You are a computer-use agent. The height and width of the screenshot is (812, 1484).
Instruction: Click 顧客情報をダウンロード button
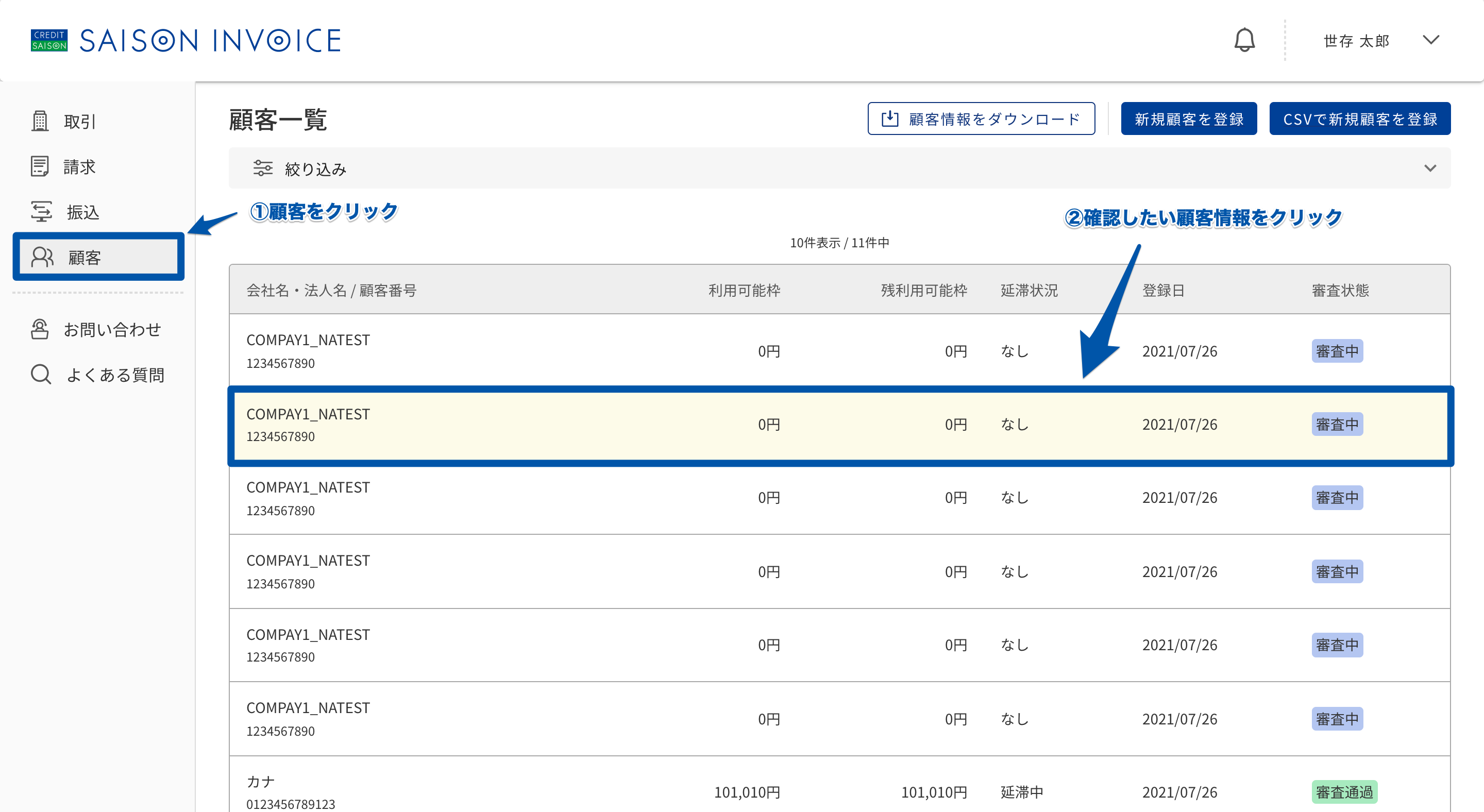tap(981, 119)
